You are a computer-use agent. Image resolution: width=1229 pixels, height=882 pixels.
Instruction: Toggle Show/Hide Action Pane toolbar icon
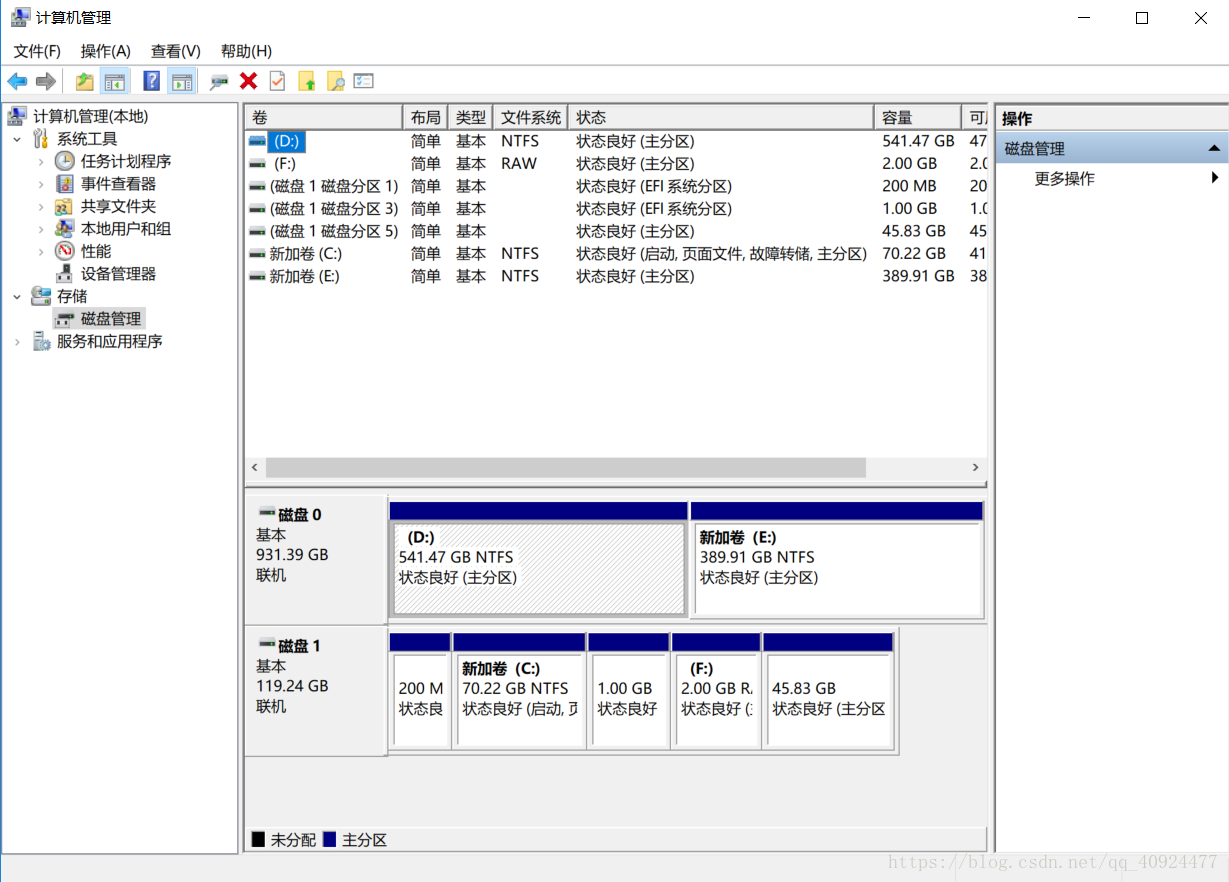182,81
